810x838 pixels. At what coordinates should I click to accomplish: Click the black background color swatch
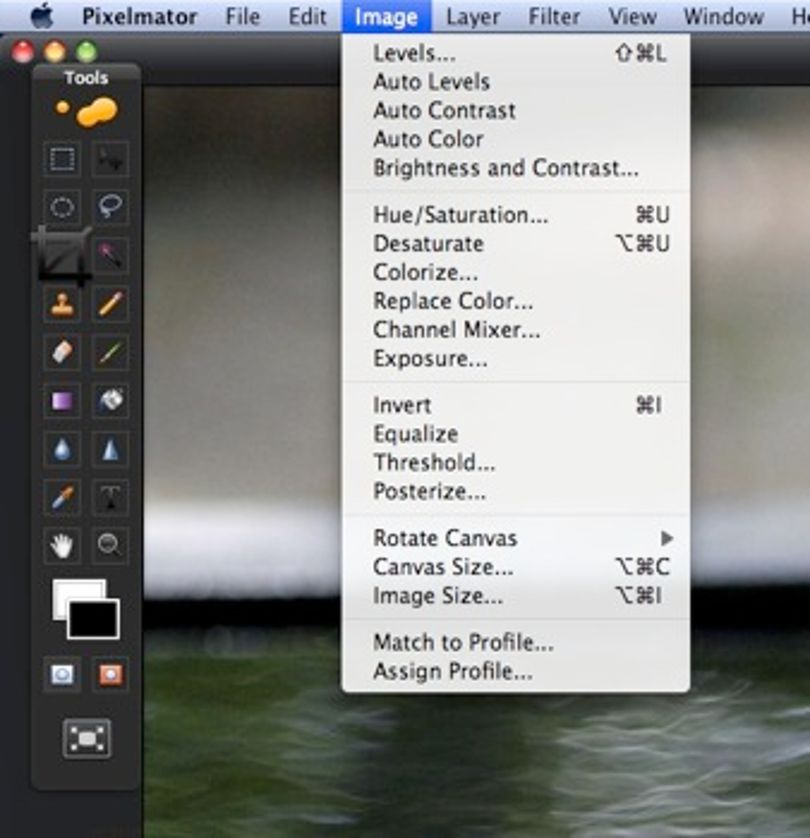(94, 618)
